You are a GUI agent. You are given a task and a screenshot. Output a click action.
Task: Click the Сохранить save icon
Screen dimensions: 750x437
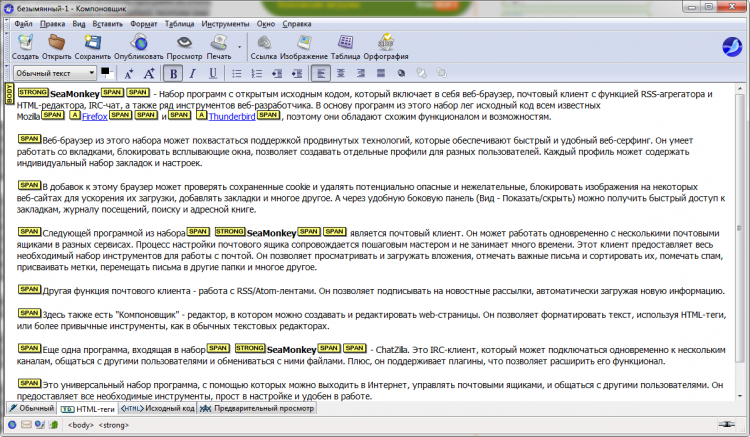point(92,43)
